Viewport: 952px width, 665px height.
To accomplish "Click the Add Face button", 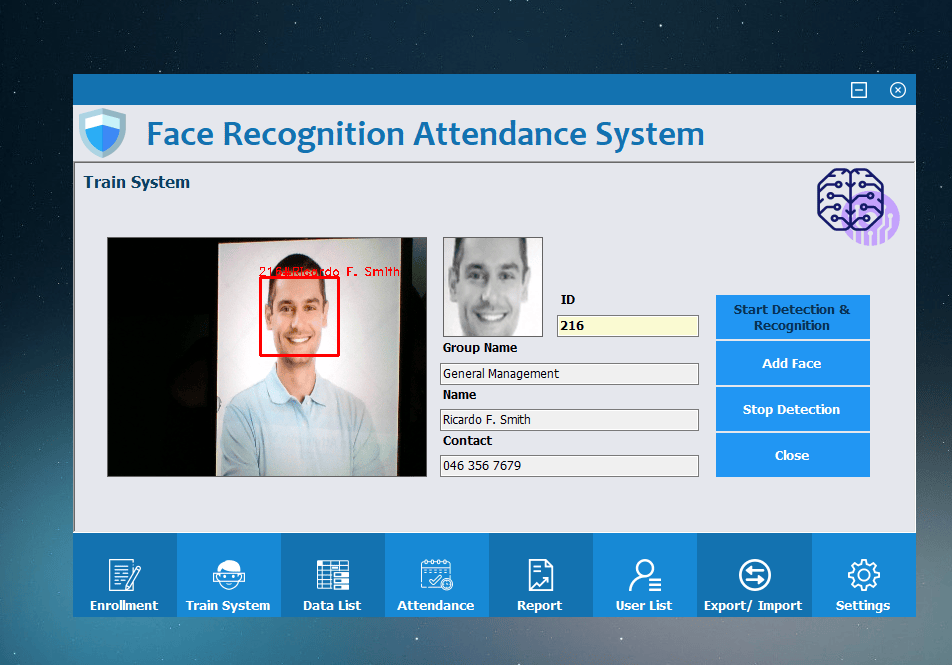I will point(792,363).
